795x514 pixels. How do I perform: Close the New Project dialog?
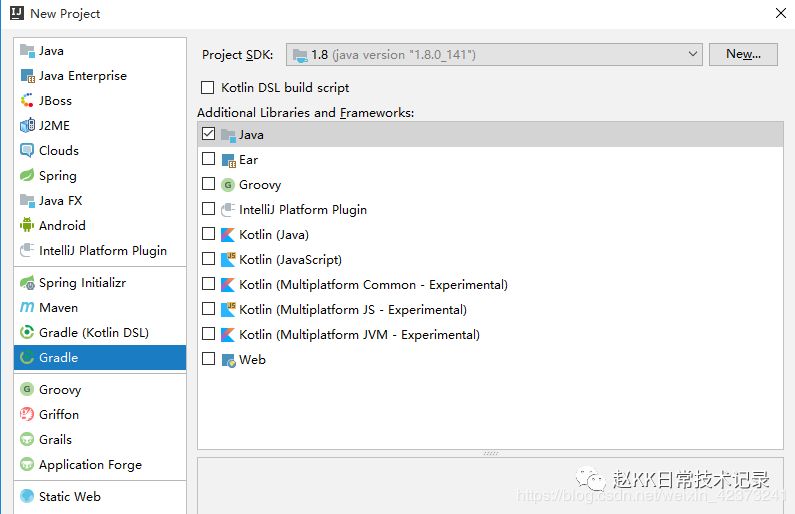pos(781,13)
